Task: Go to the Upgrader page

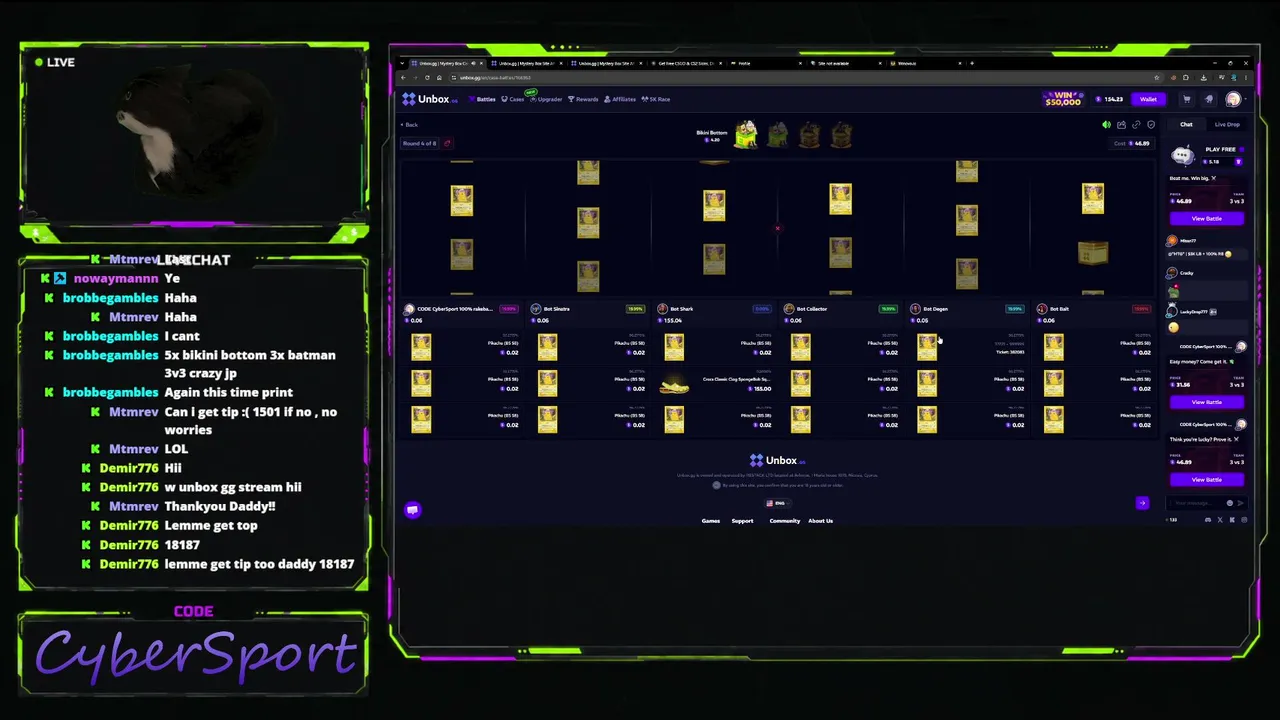Action: tap(546, 99)
